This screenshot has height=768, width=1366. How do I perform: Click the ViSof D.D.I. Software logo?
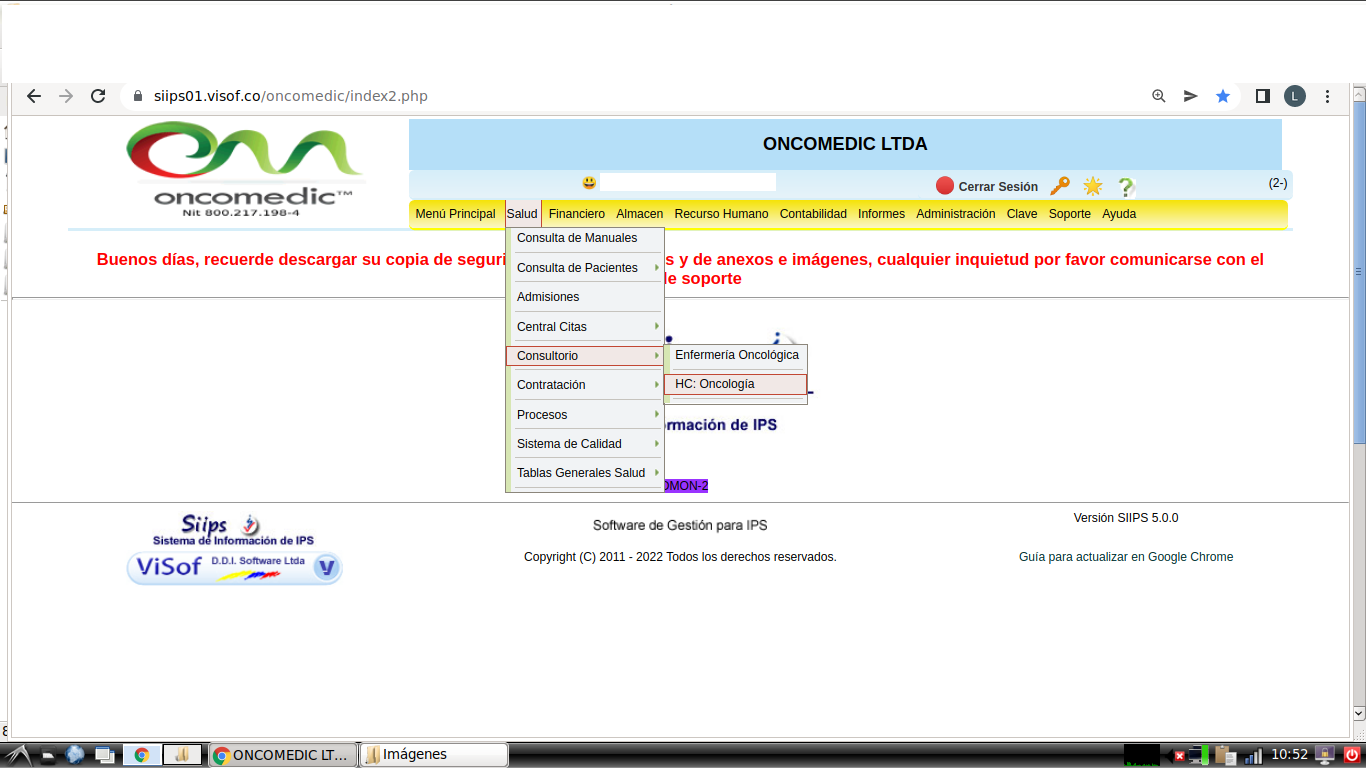click(x=234, y=568)
